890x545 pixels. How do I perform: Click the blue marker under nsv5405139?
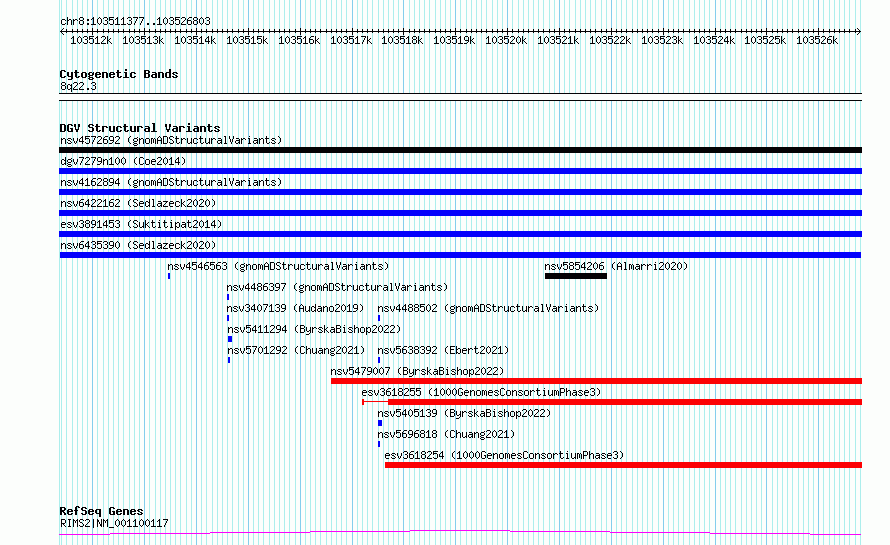380,423
